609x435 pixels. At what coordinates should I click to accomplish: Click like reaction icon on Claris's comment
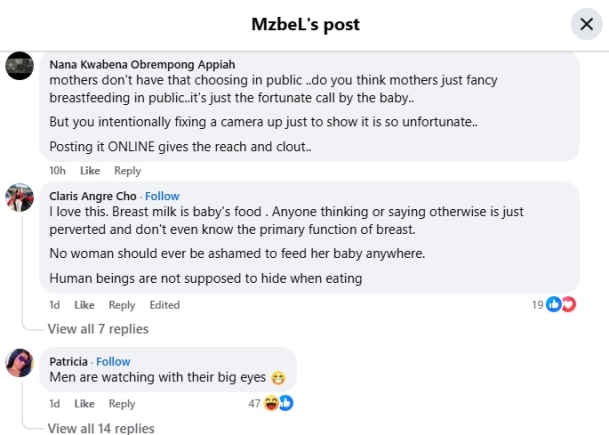553,305
